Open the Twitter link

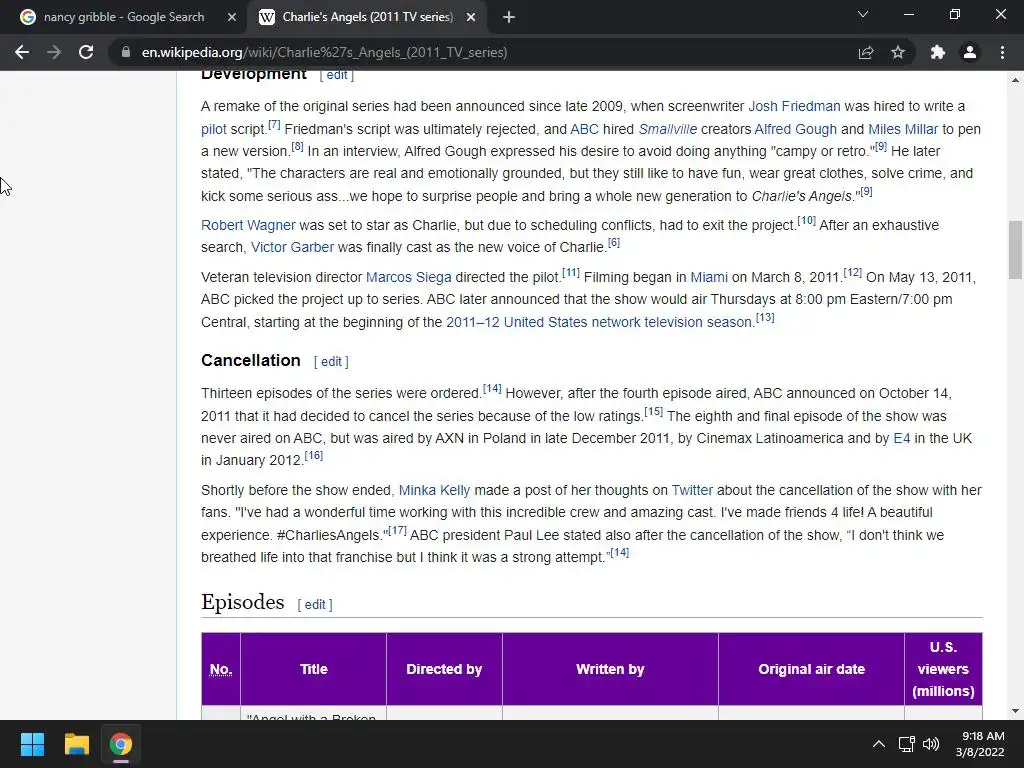(x=692, y=490)
